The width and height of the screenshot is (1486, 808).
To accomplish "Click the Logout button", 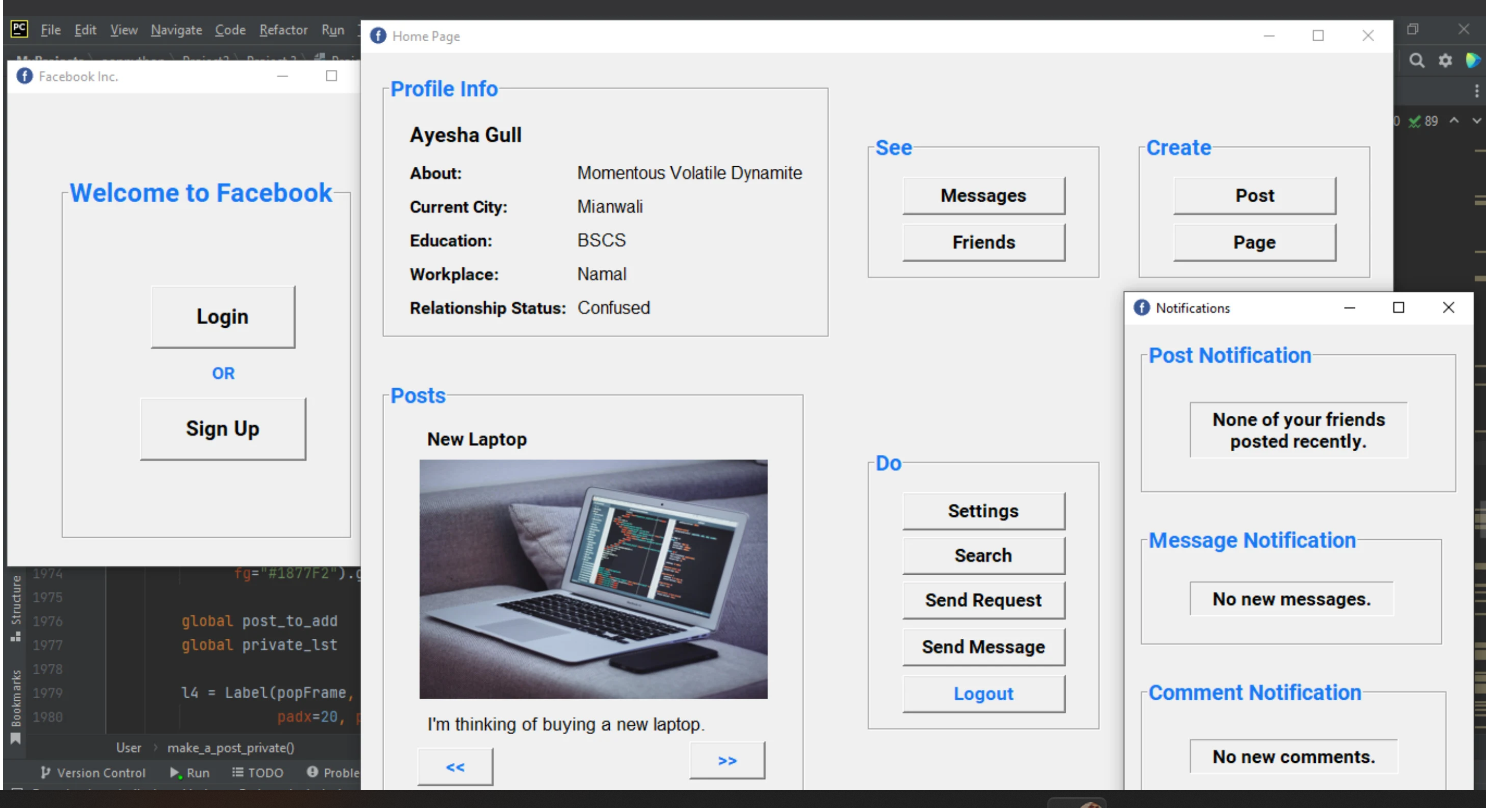I will (984, 694).
